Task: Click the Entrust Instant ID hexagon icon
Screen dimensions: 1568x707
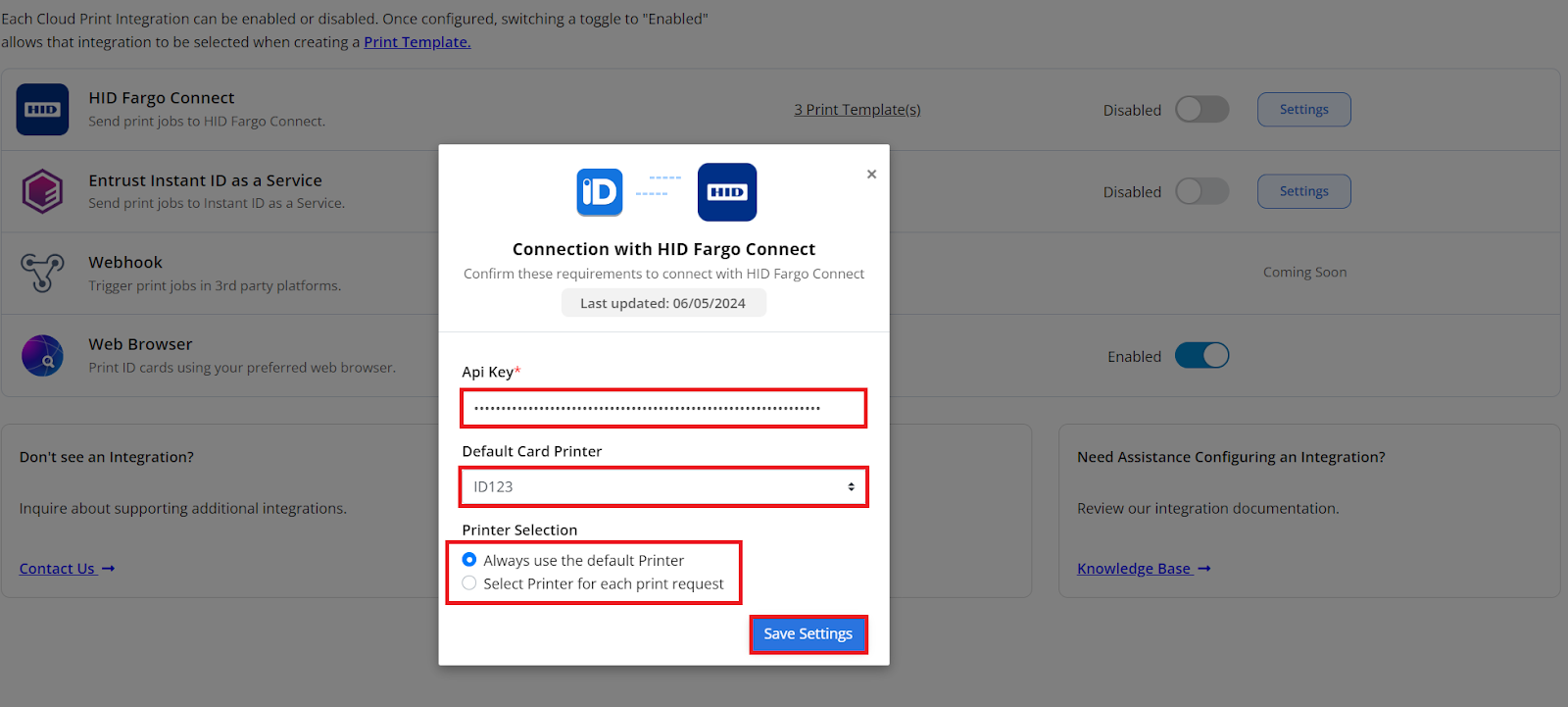Action: tap(42, 191)
